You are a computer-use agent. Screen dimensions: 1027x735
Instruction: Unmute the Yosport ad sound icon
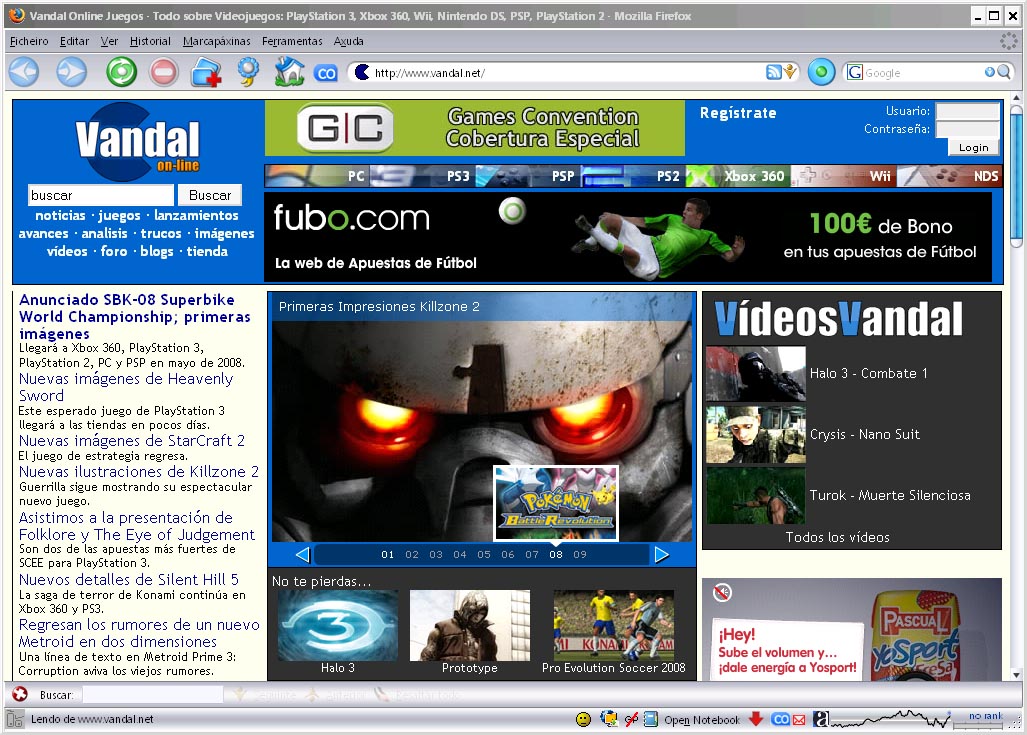[x=722, y=593]
